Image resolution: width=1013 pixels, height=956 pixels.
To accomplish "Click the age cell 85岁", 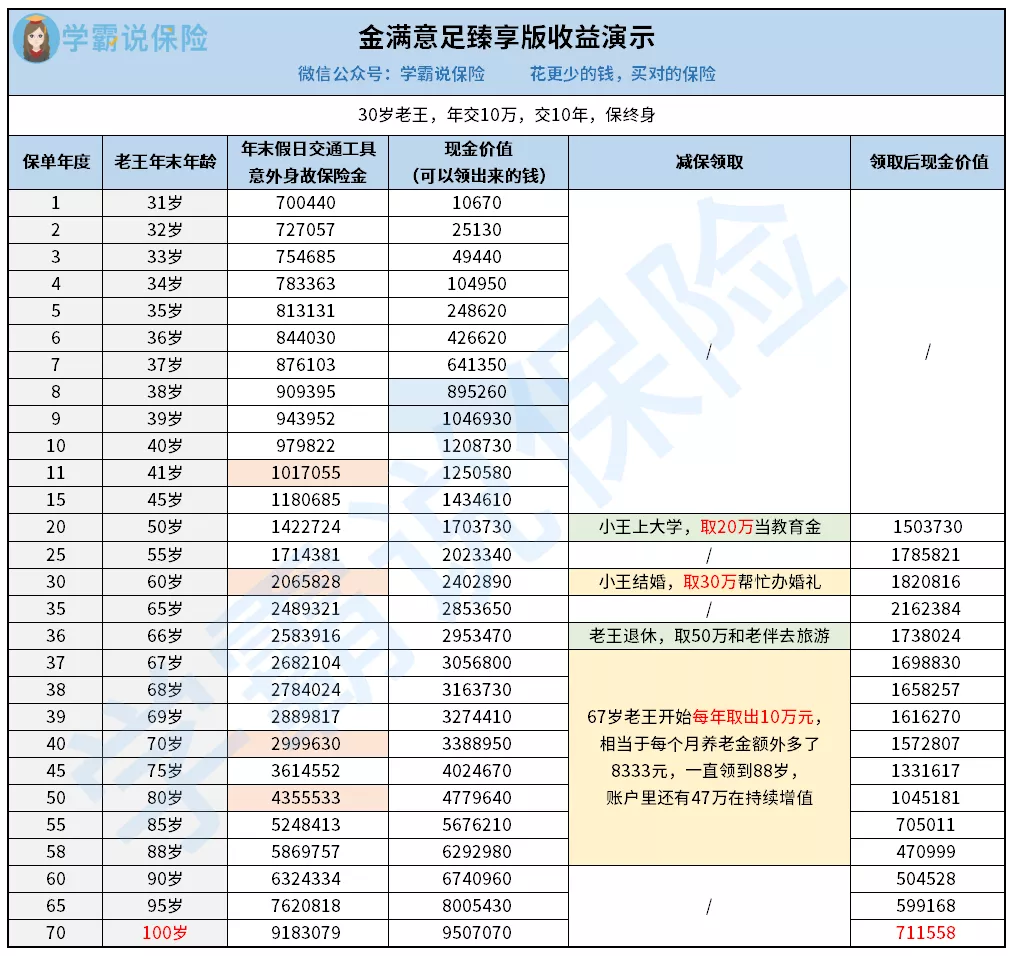I will [165, 826].
